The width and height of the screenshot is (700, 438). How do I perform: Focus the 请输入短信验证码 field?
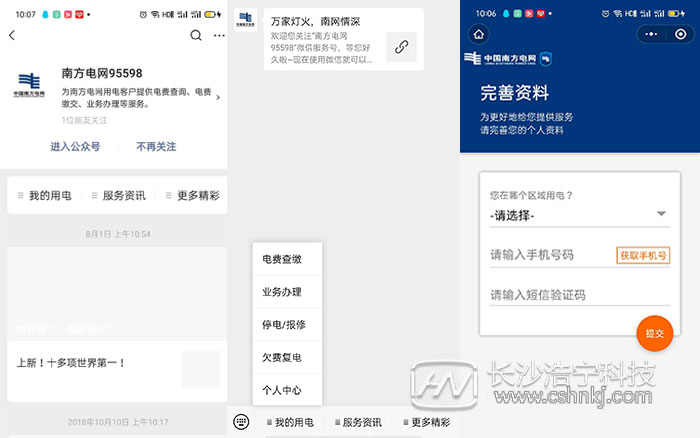click(x=579, y=295)
